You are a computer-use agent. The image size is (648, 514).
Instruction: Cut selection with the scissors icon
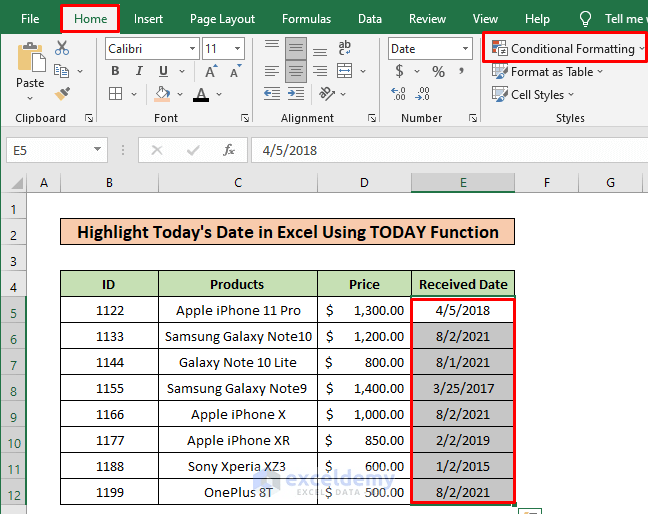tap(62, 48)
